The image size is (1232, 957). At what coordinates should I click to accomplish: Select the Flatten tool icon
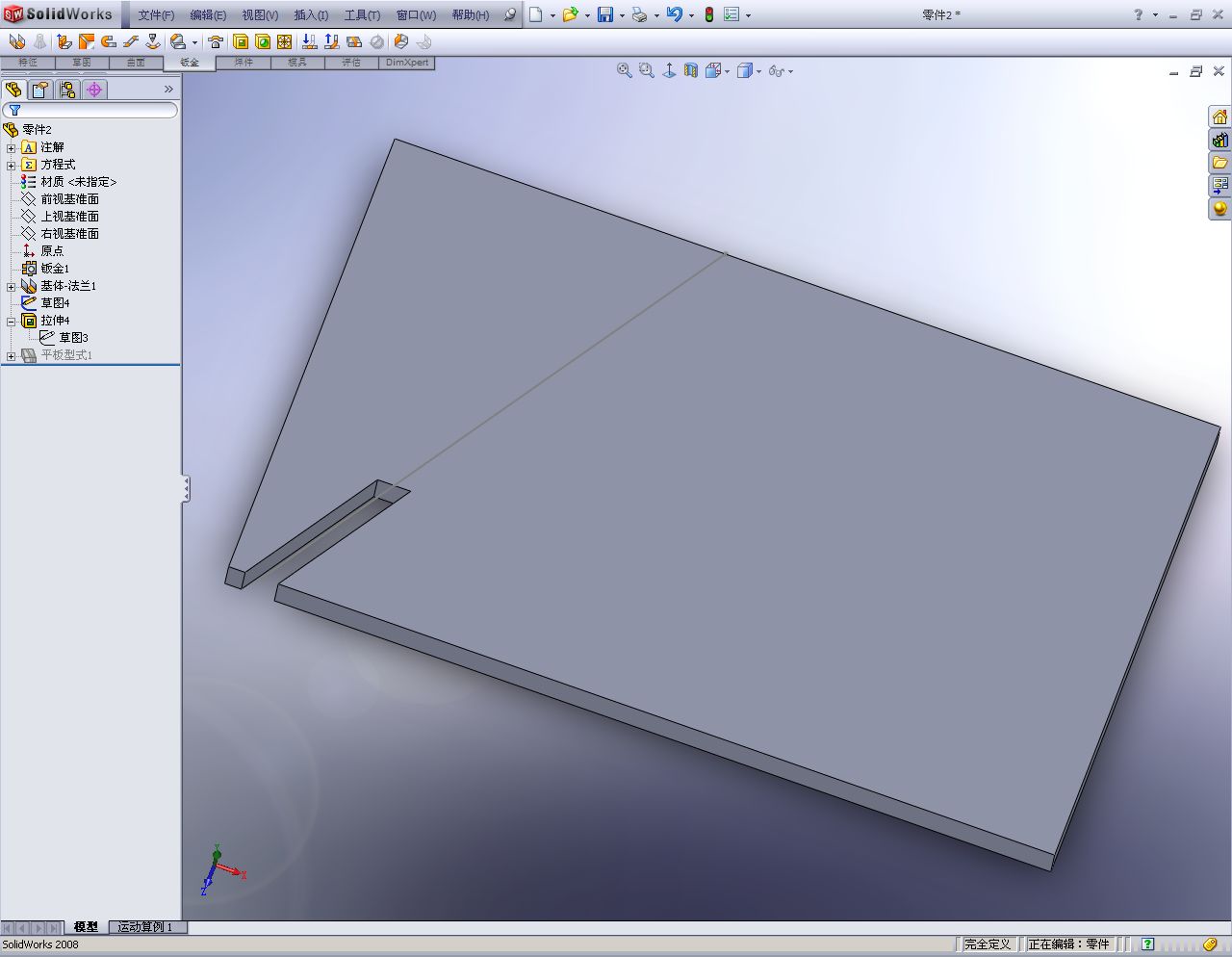pos(354,41)
